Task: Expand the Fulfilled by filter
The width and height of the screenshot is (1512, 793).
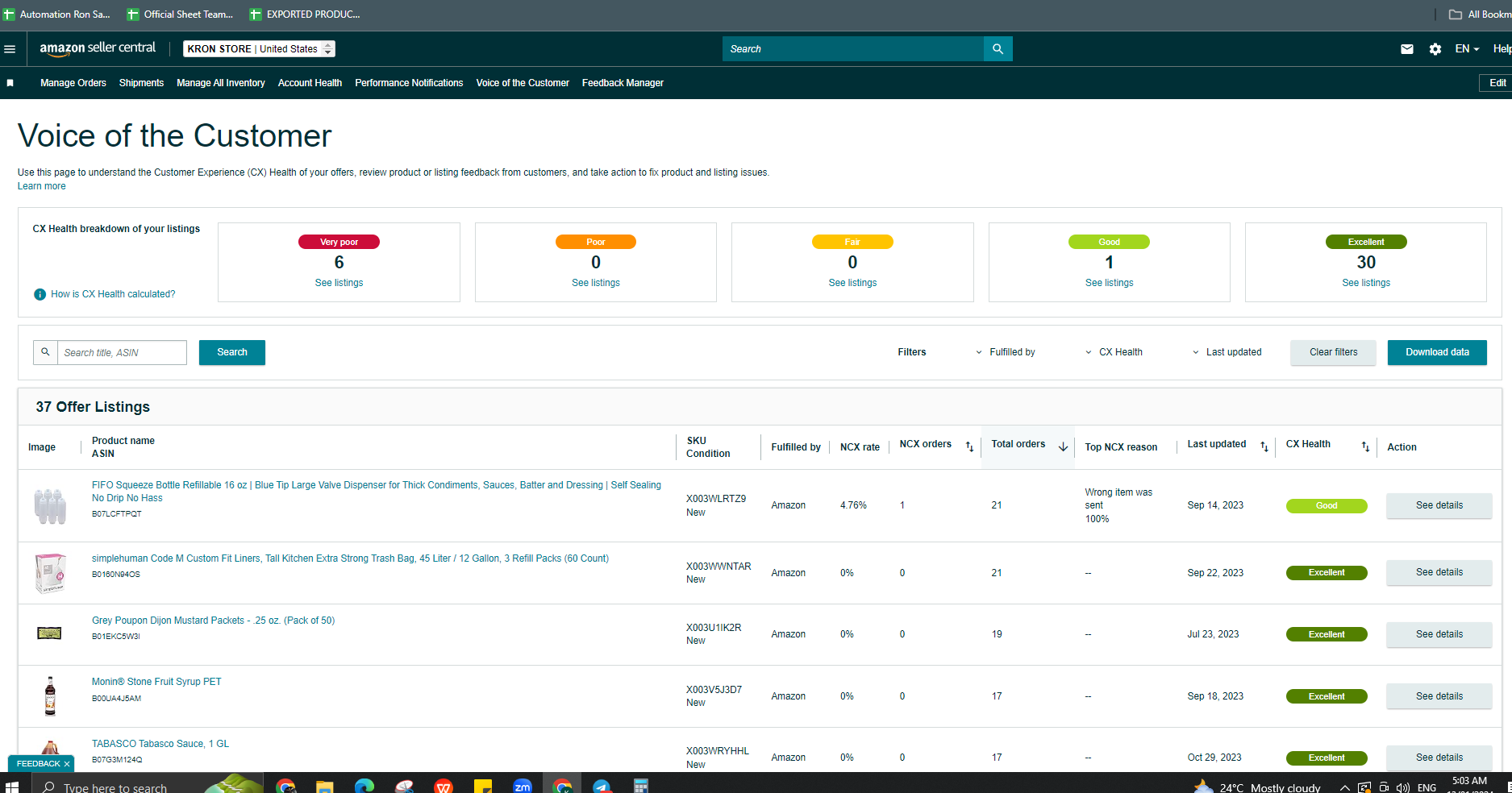Action: (x=1006, y=352)
